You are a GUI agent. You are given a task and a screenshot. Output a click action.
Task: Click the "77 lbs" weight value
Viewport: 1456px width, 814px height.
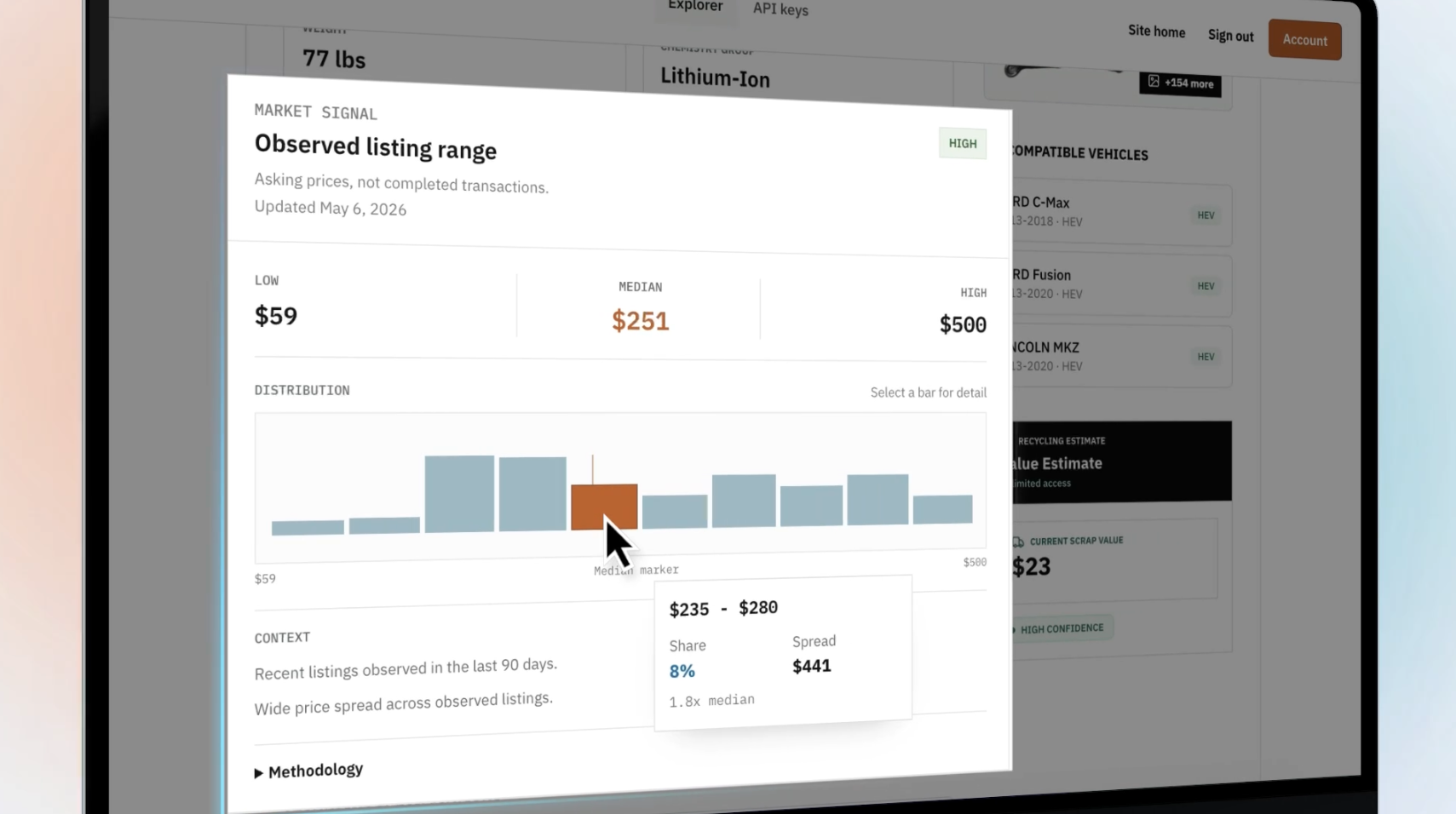pos(334,59)
